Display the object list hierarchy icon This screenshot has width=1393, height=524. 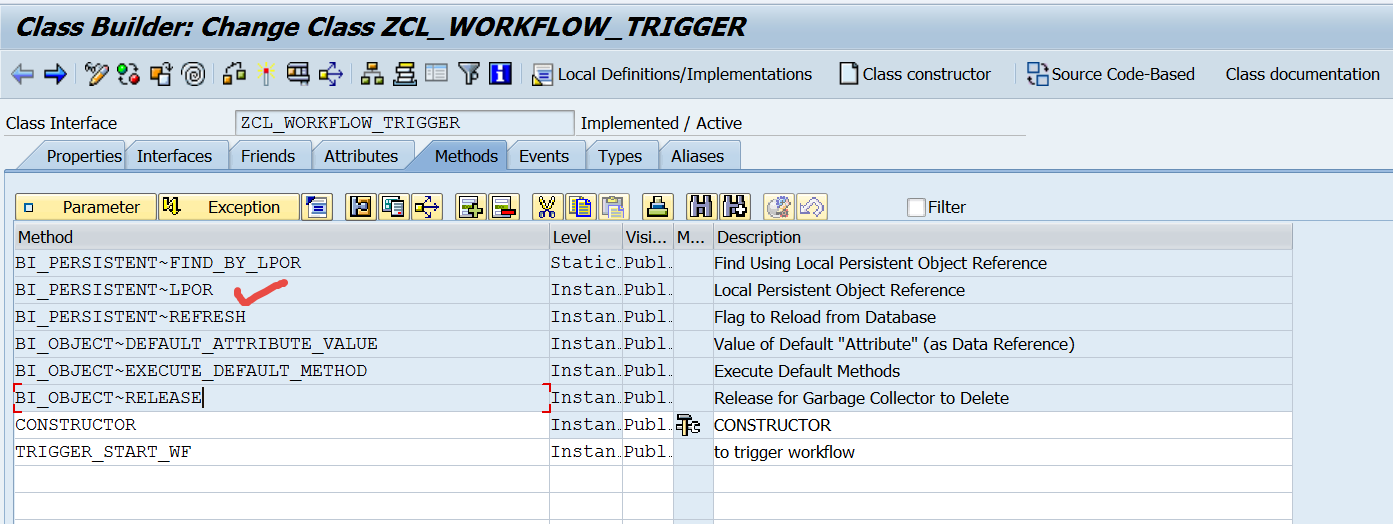(372, 74)
